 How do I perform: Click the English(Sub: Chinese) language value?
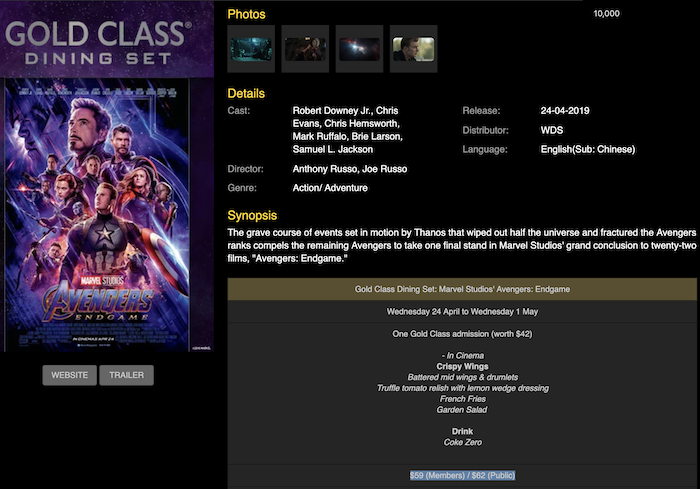click(x=587, y=149)
